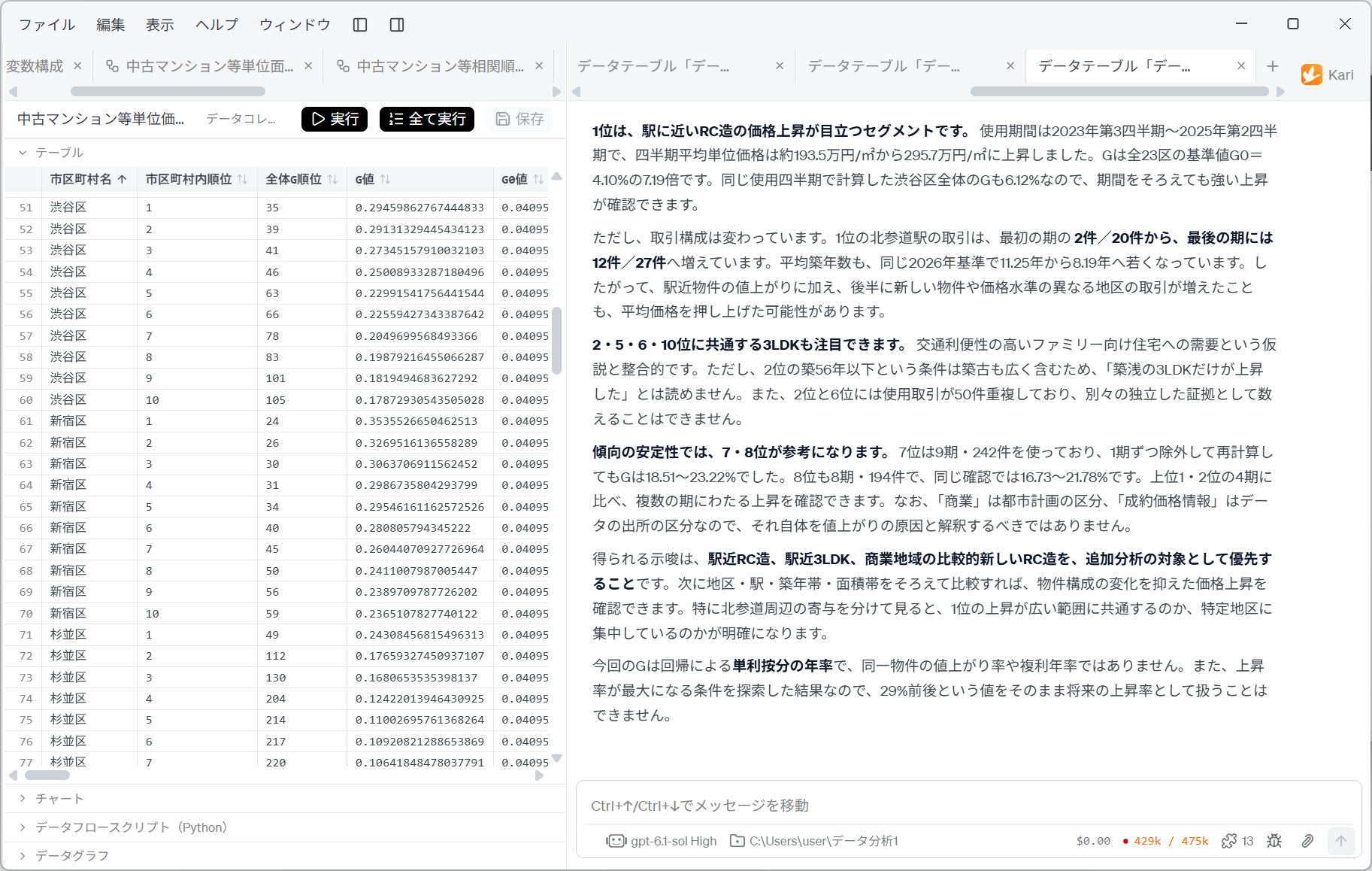
Task: Close the 変数構成 tab
Action: click(77, 66)
